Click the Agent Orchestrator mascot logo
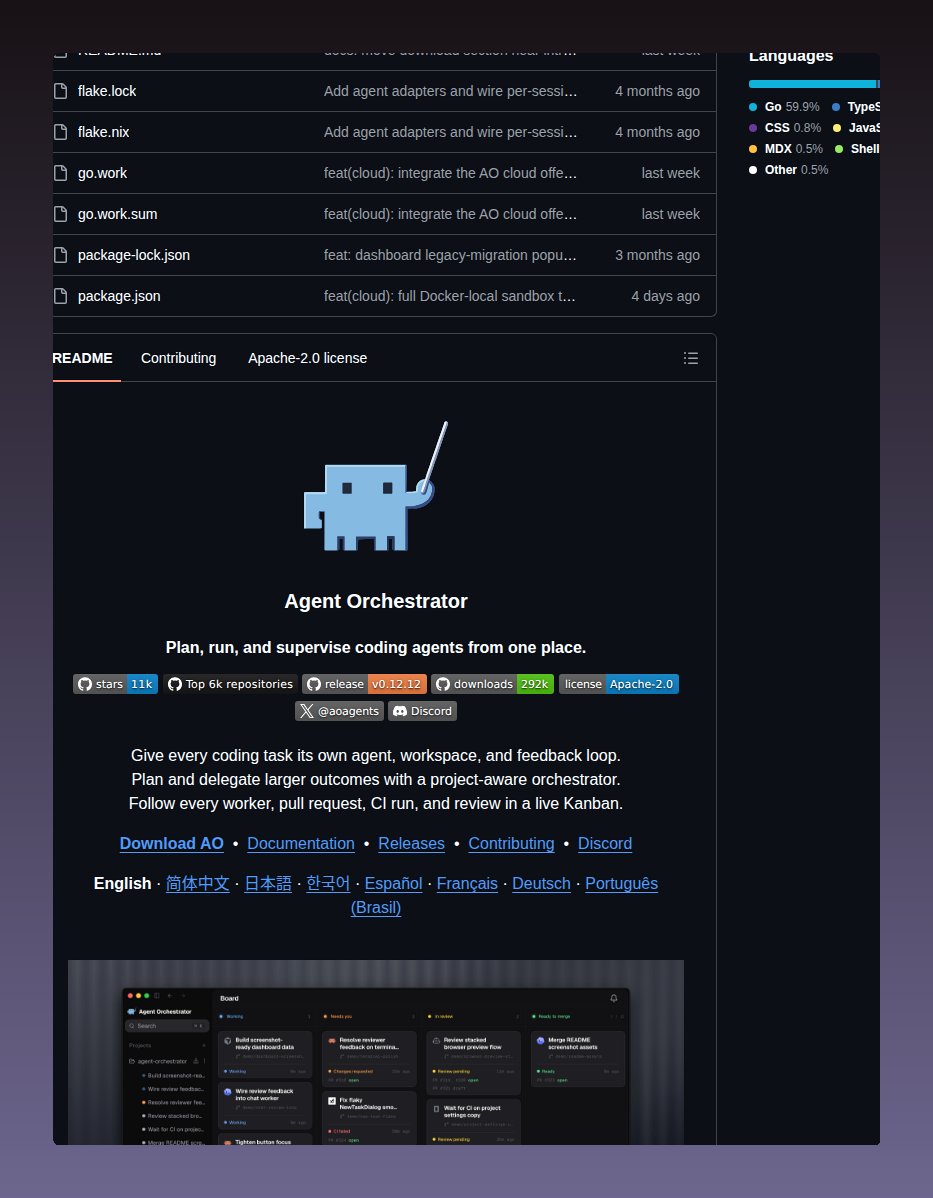The height and width of the screenshot is (1198, 933). tap(376, 486)
